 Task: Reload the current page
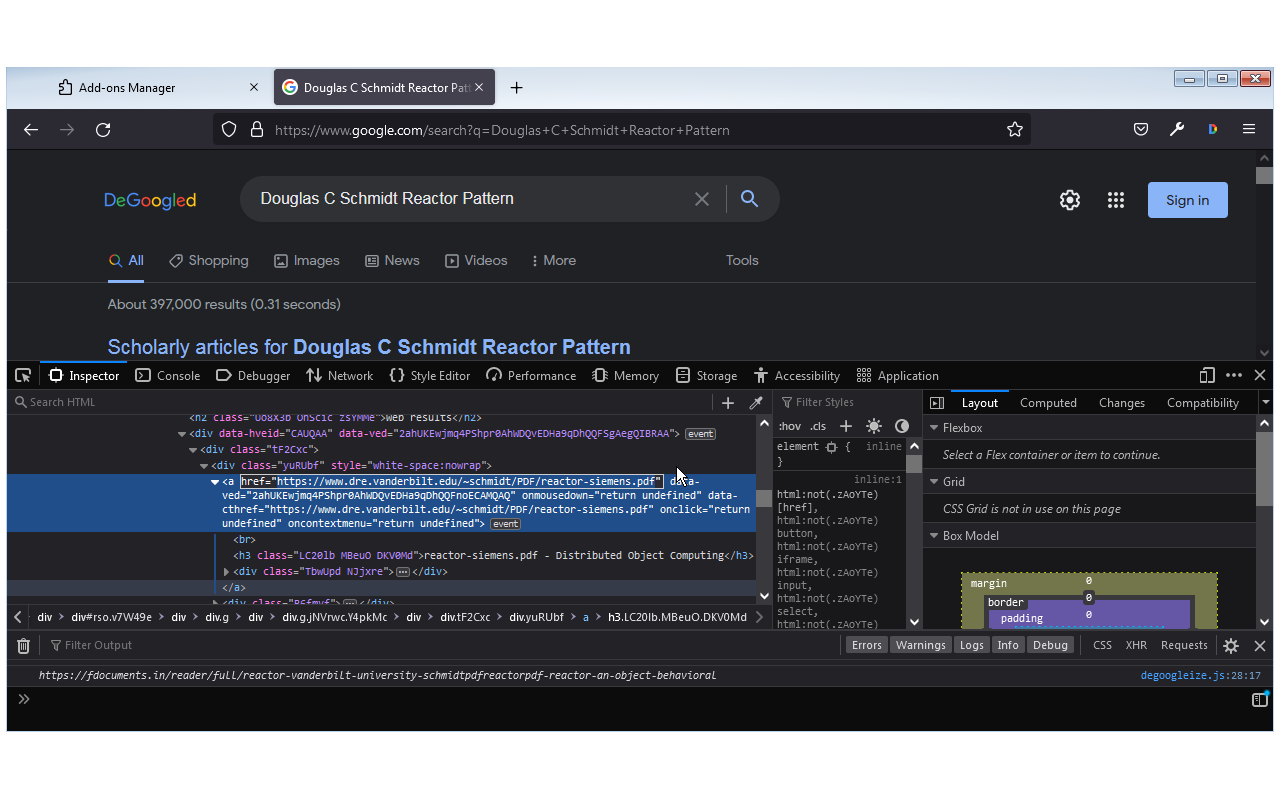point(103,130)
